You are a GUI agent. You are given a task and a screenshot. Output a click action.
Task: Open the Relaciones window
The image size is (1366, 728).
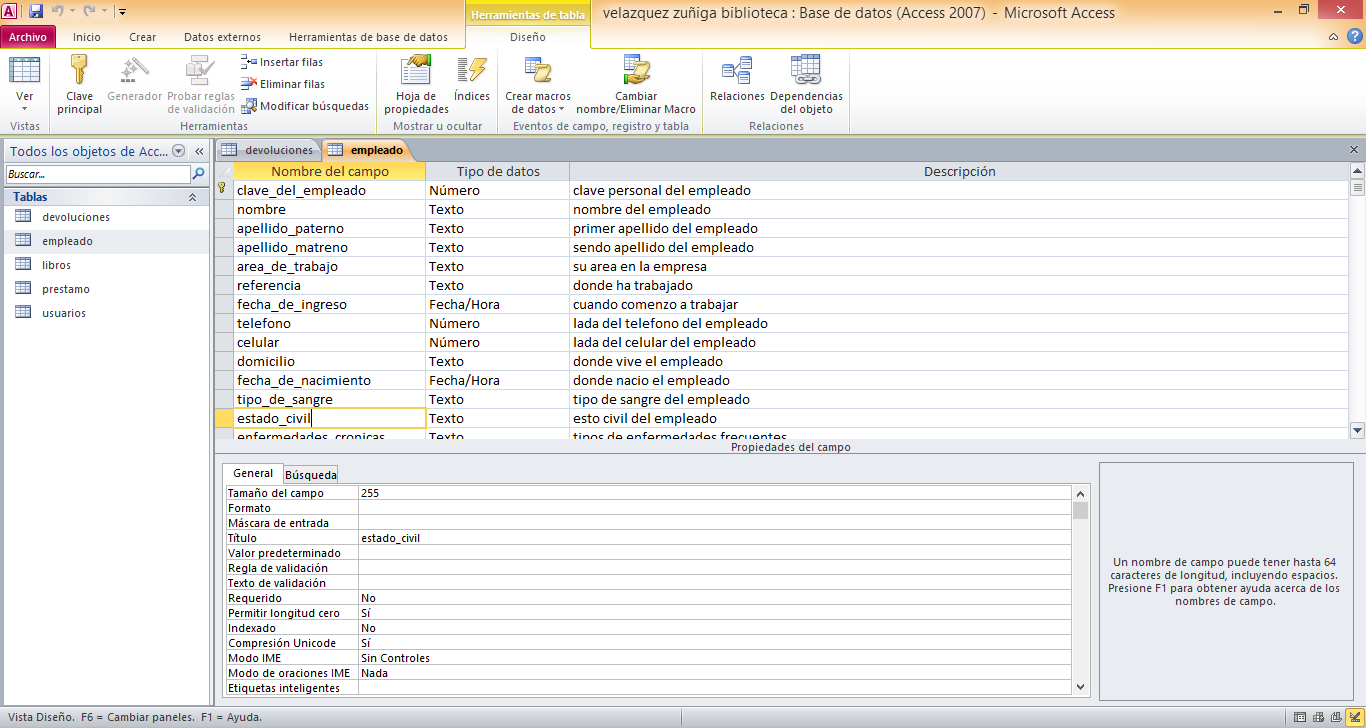[x=737, y=79]
